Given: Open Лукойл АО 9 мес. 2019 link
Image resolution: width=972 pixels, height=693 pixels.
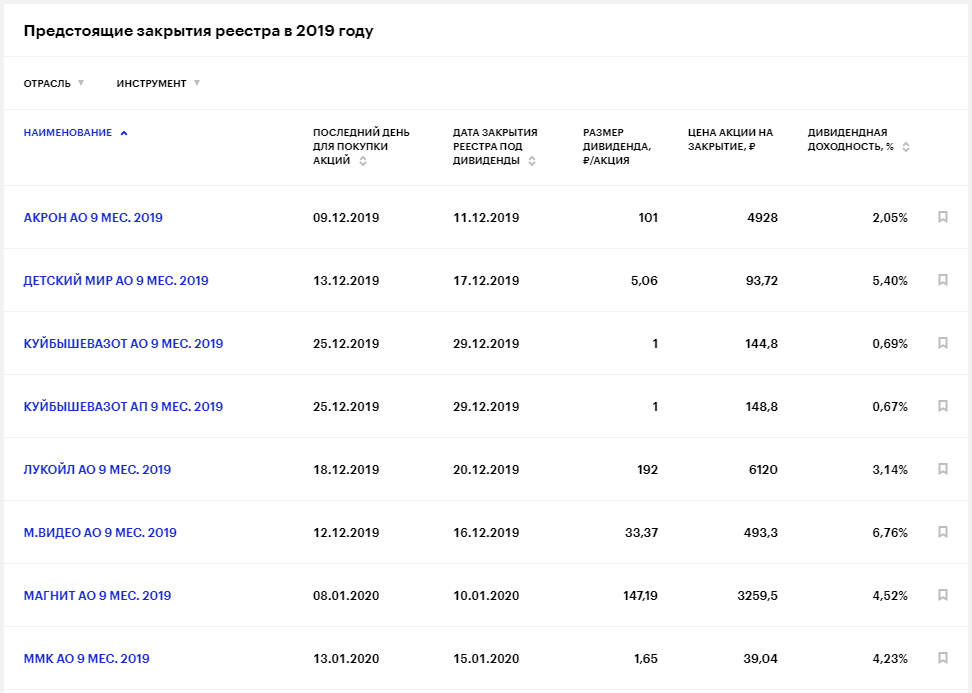Looking at the screenshot, I should pyautogui.click(x=97, y=470).
